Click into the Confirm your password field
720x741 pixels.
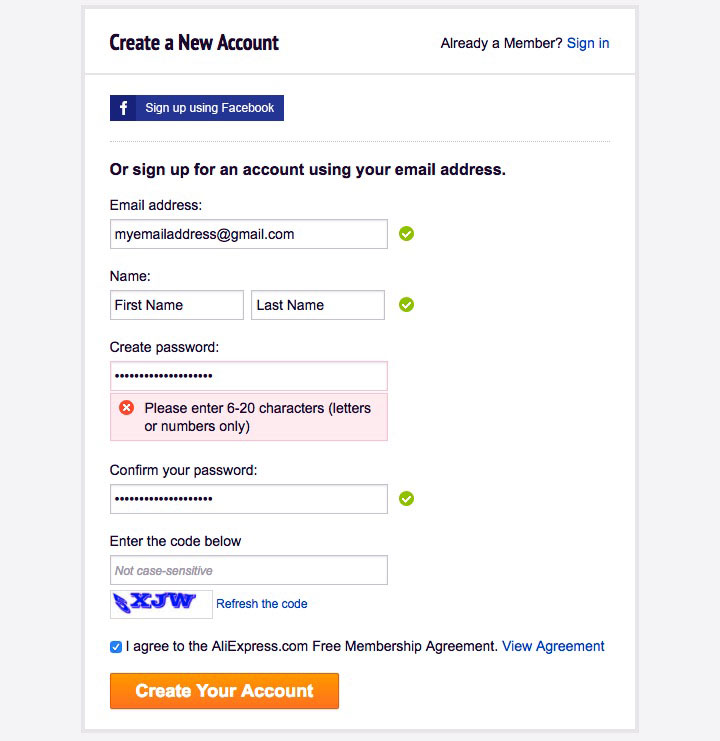click(248, 499)
